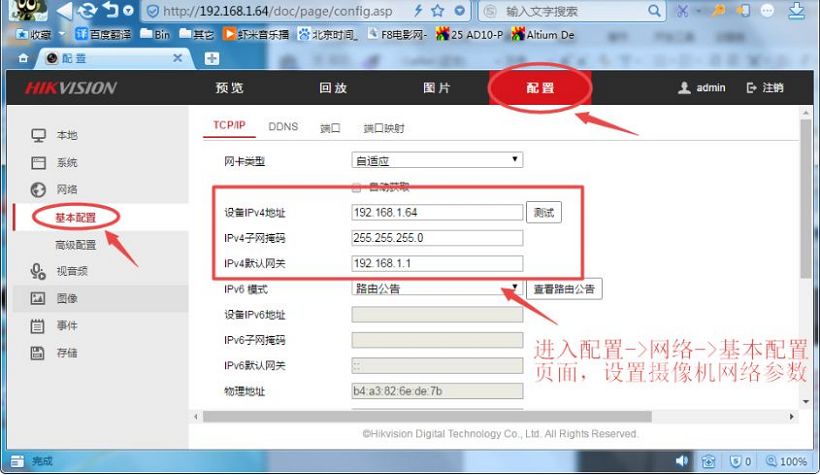Click the 测试 test button
Viewport: 820px width, 475px height.
(544, 212)
